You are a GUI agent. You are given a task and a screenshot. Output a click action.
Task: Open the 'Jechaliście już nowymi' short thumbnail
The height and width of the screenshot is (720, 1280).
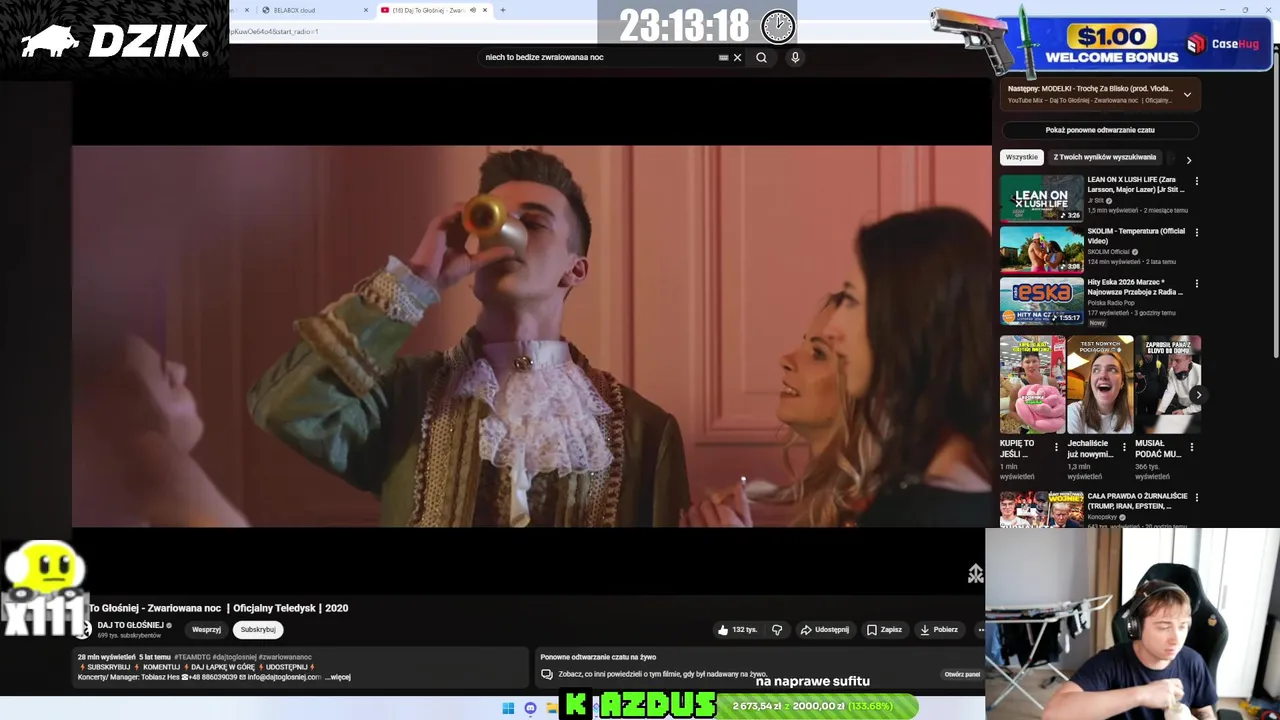[x=1100, y=385]
